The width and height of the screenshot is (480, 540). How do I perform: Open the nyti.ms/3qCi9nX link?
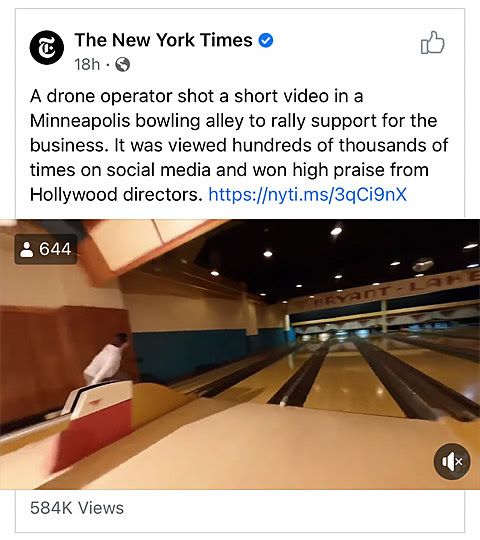pyautogui.click(x=307, y=195)
